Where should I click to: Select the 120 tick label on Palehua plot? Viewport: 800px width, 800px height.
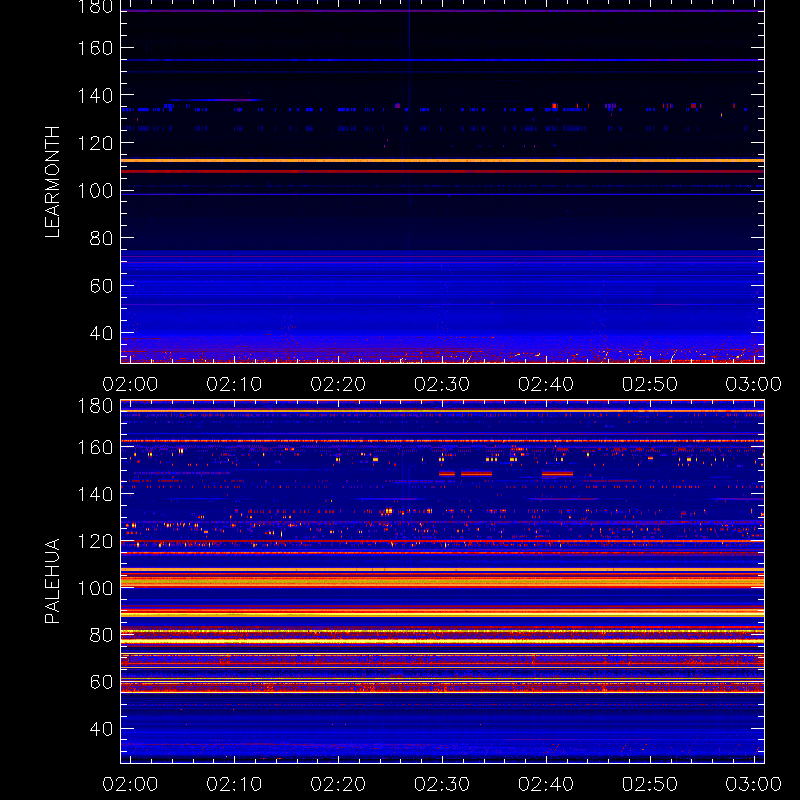coord(95,541)
